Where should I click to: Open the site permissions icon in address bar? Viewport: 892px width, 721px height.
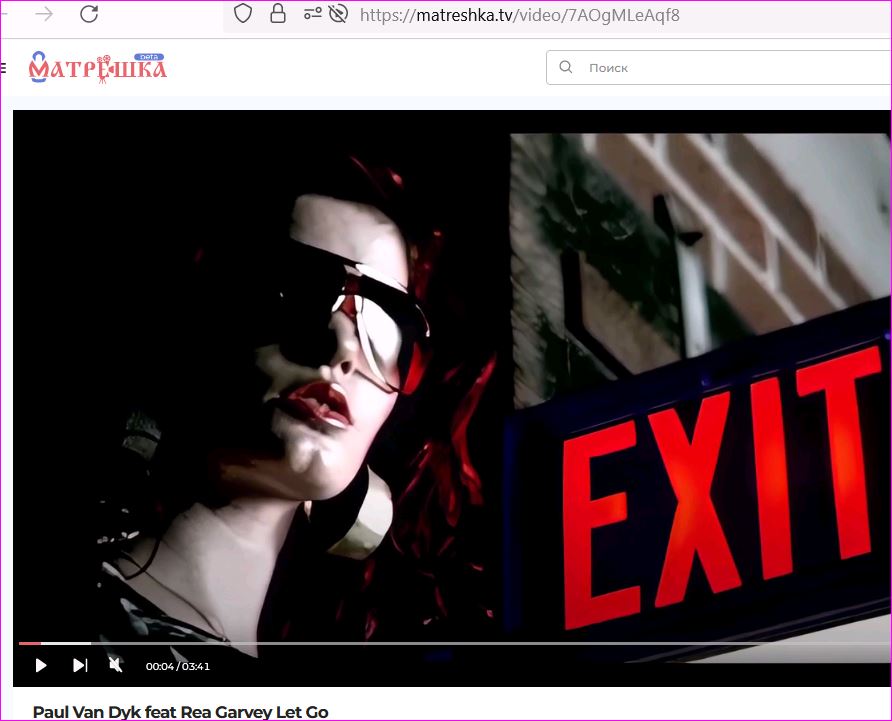pos(312,14)
